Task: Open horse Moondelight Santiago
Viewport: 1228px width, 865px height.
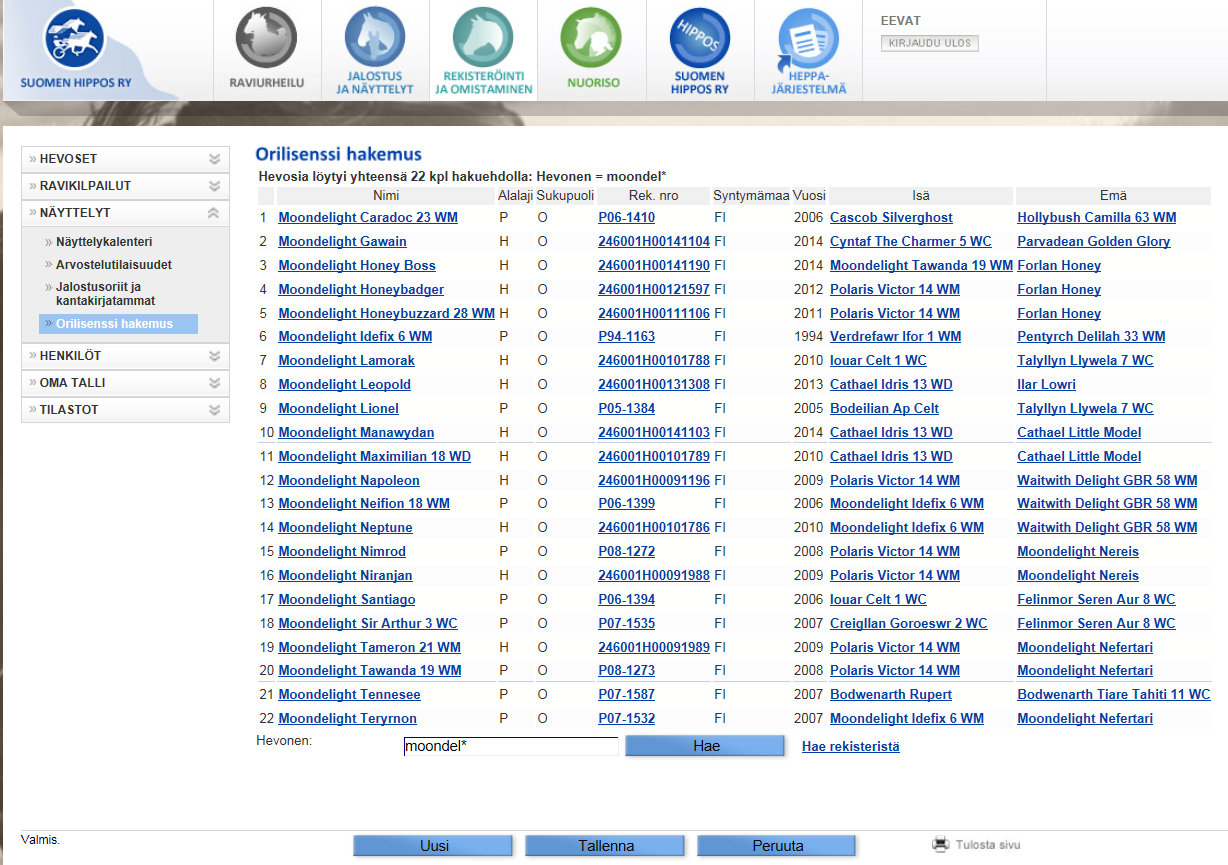Action: (x=347, y=599)
